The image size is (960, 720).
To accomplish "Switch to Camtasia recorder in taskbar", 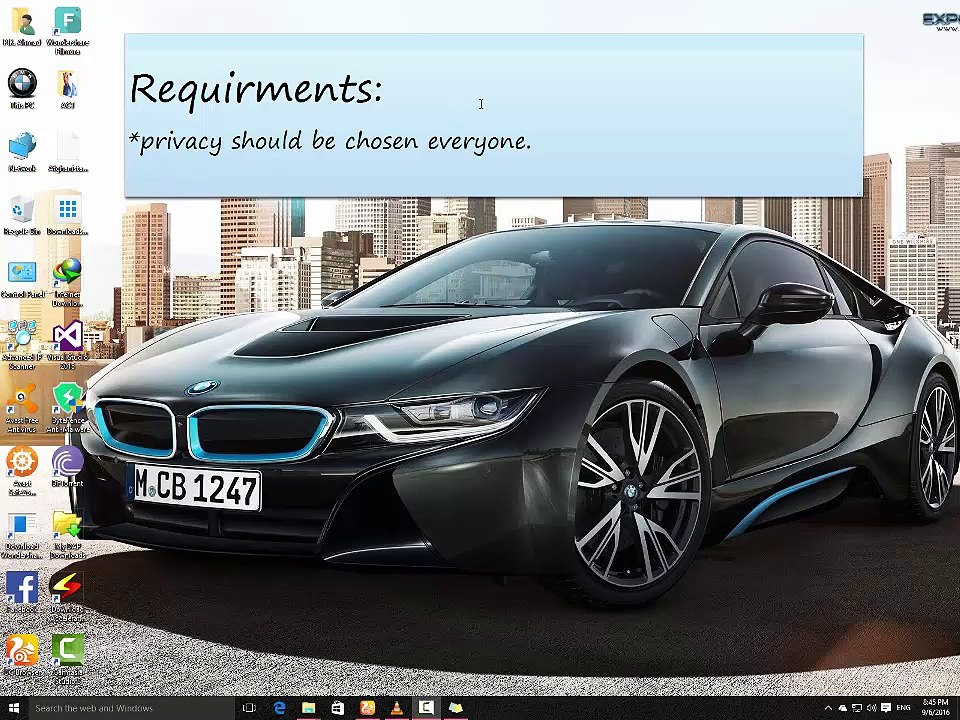I will tap(426, 708).
